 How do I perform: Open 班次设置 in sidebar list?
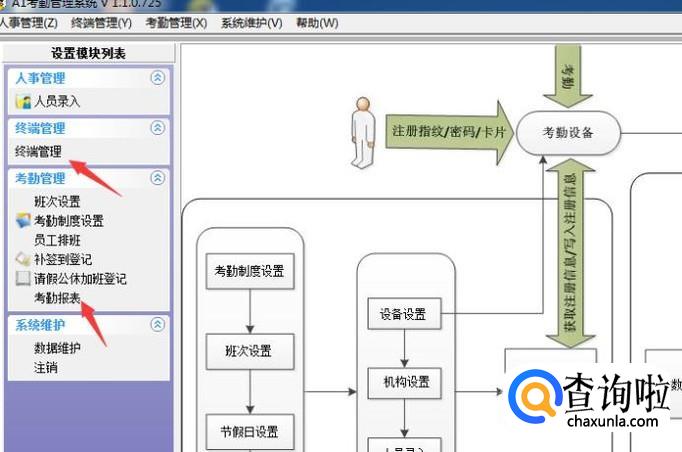[x=57, y=201]
